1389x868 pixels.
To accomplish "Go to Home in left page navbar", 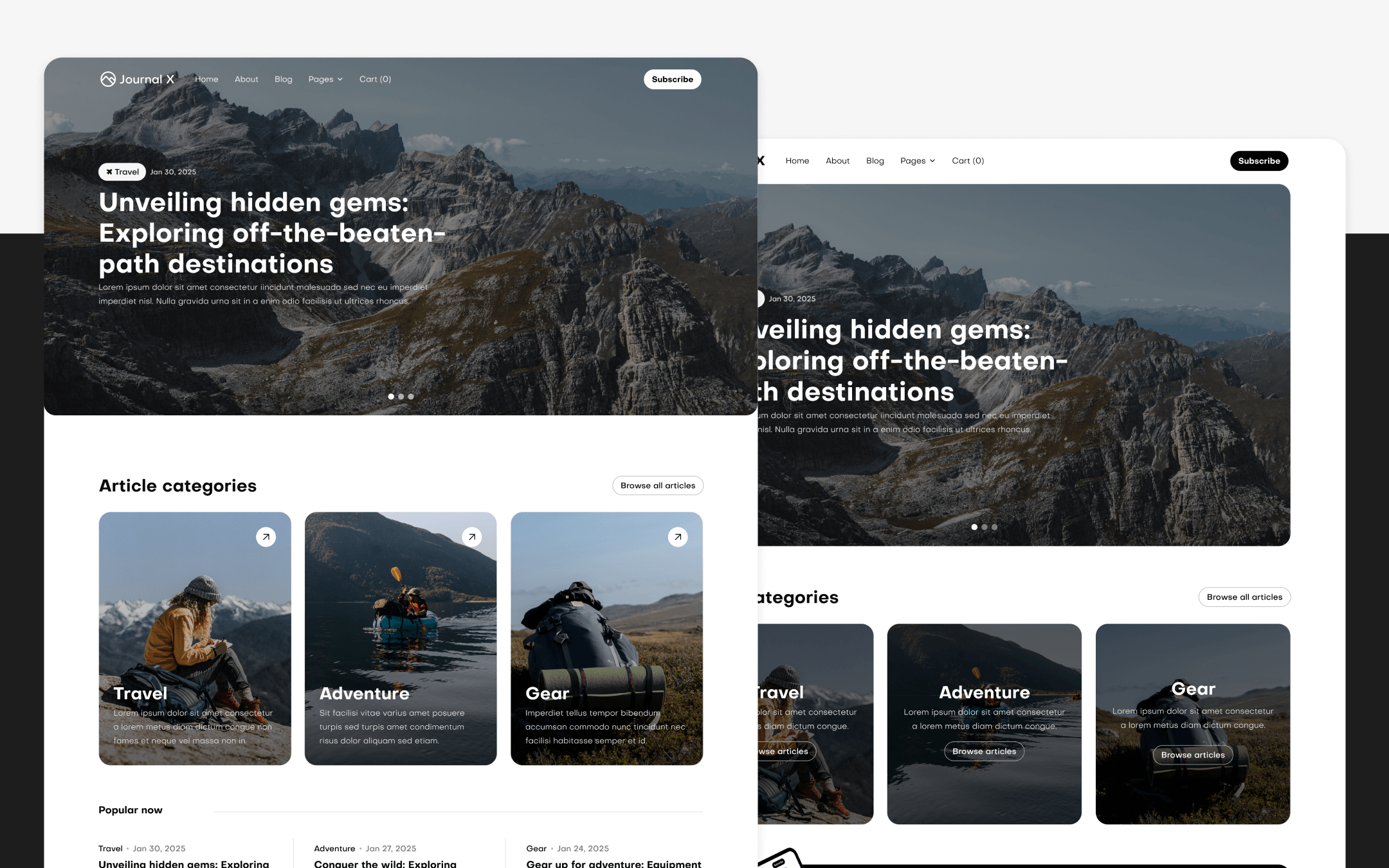I will pos(206,79).
